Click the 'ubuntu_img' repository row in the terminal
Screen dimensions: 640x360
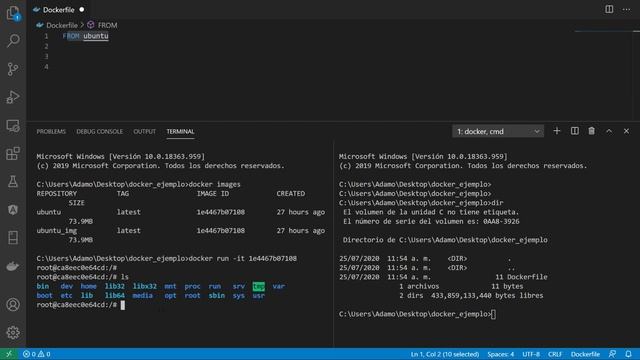pos(181,231)
